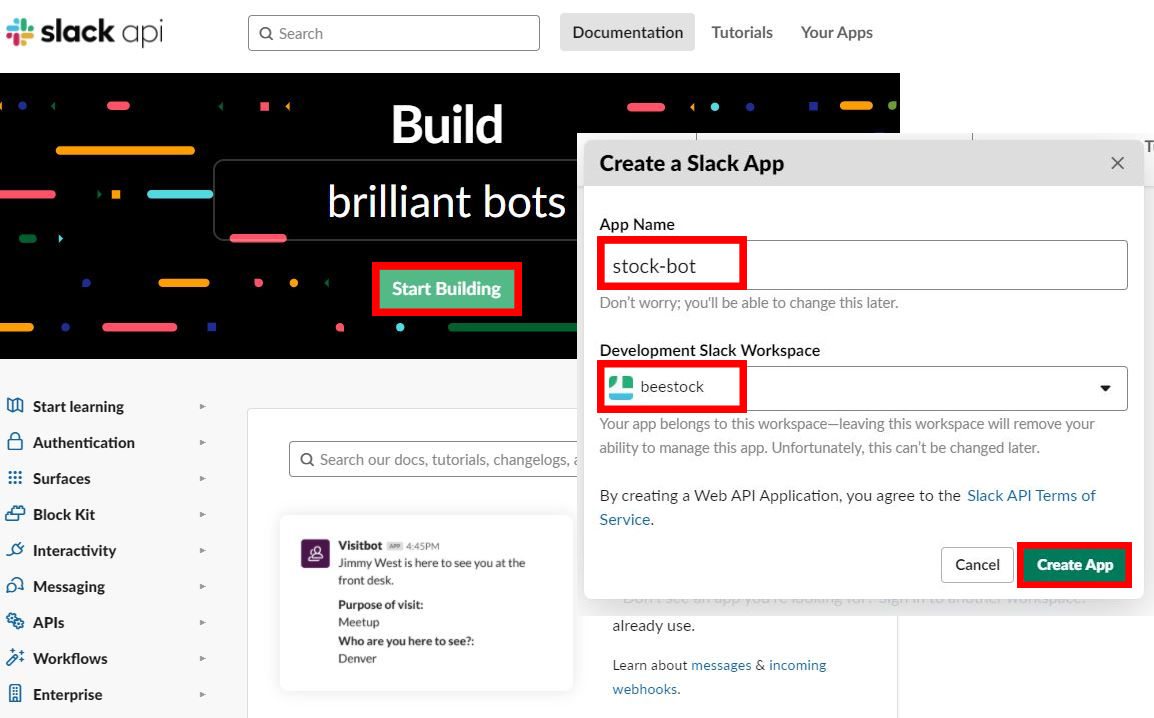Viewport: 1154px width, 718px height.
Task: Open the messages link
Action: click(x=721, y=665)
